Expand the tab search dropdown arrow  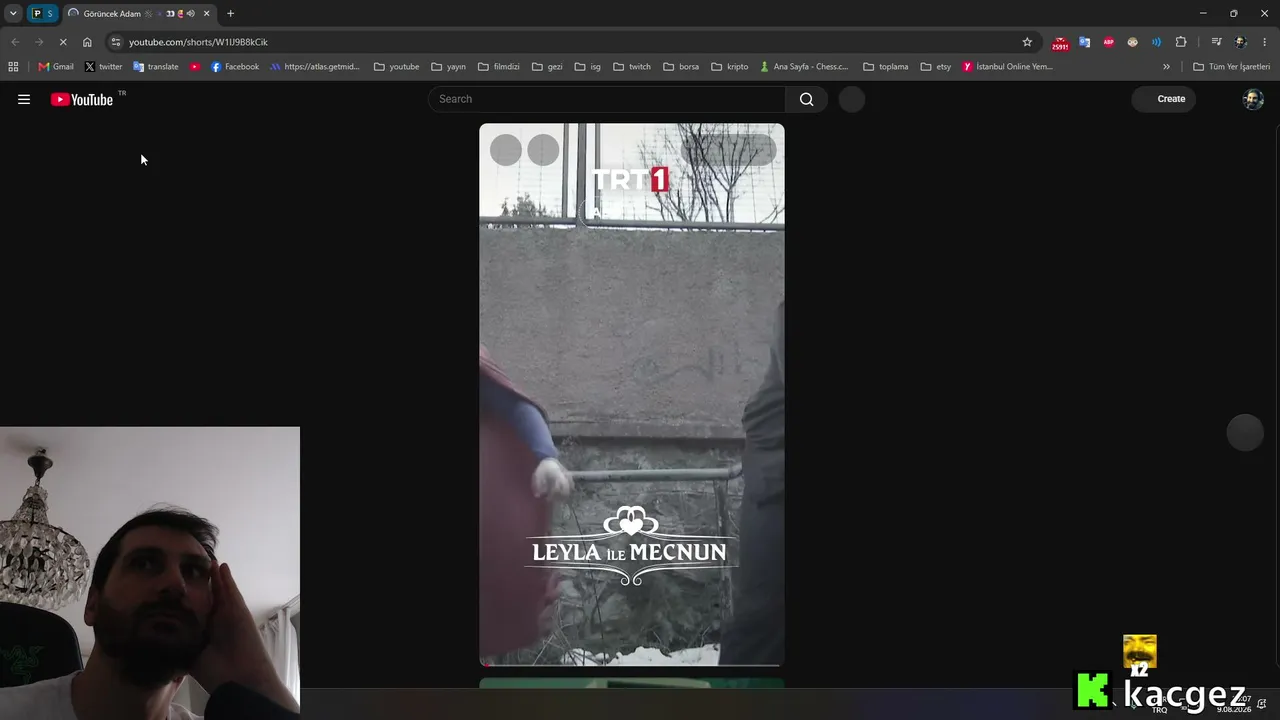(13, 13)
